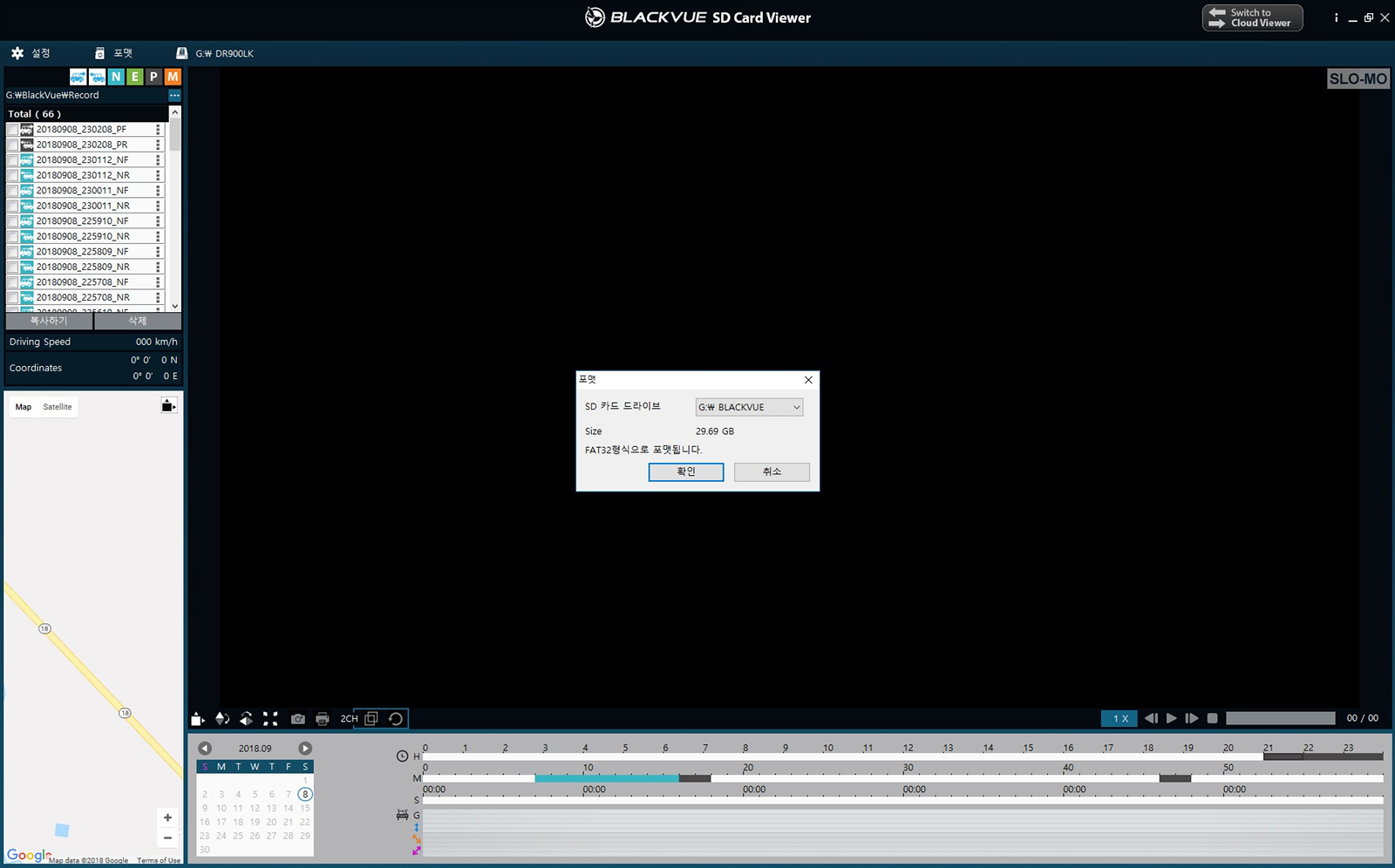Image resolution: width=1395 pixels, height=868 pixels.
Task: Flip video vertically
Action: (x=222, y=719)
